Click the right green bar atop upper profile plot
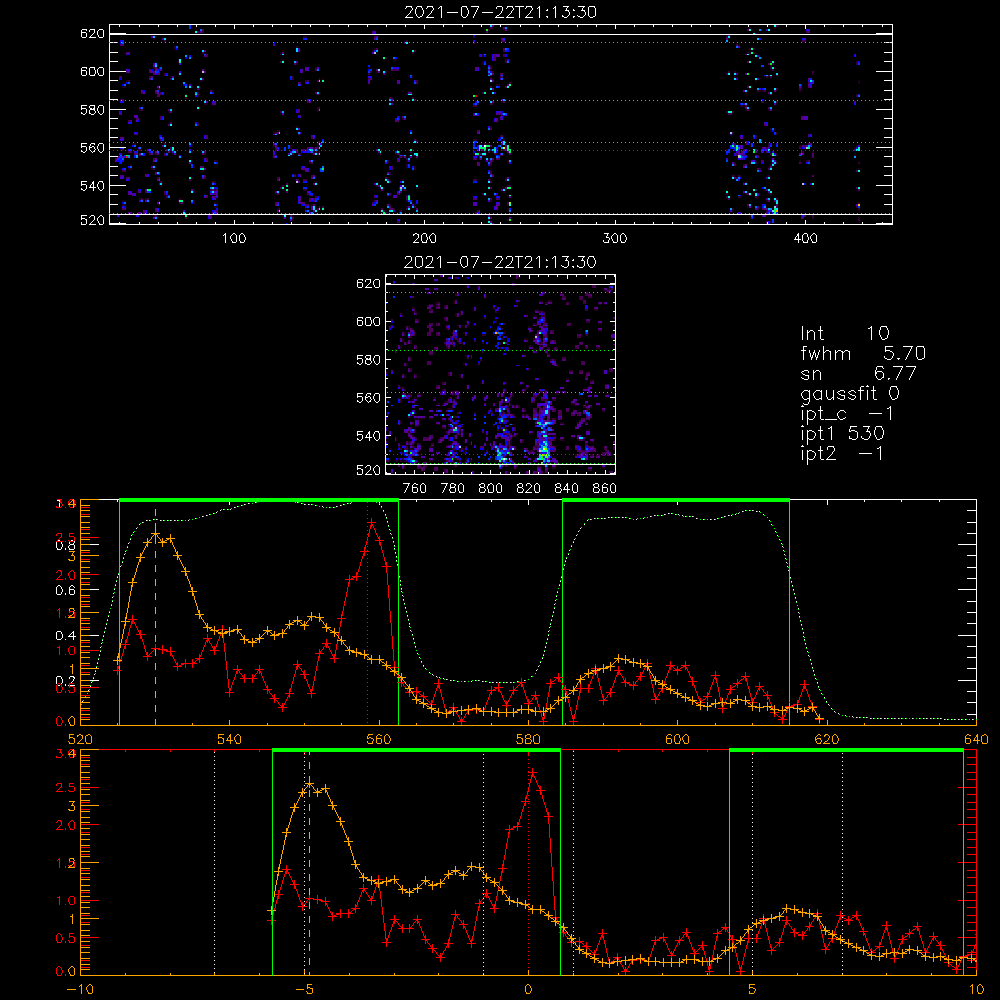The image size is (1000, 1000). tap(676, 500)
